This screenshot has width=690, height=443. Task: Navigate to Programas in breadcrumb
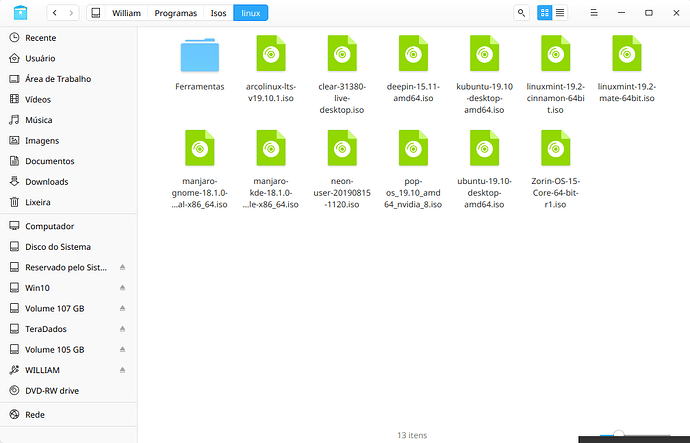[176, 13]
